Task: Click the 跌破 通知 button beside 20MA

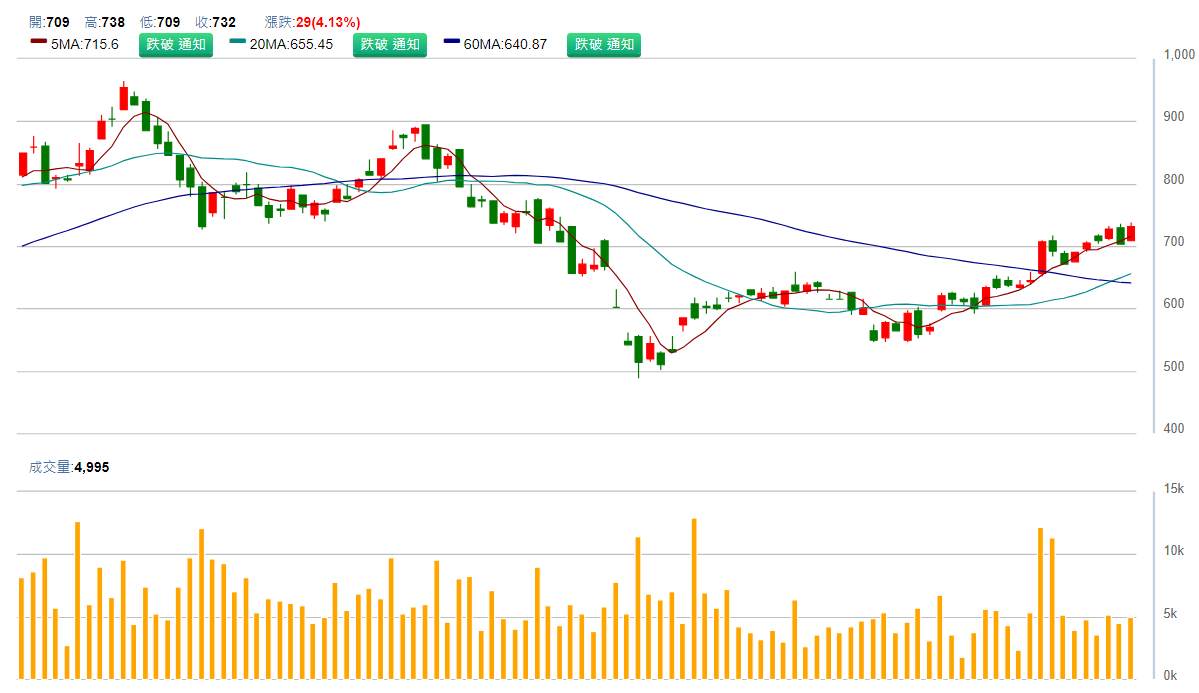Action: point(390,44)
